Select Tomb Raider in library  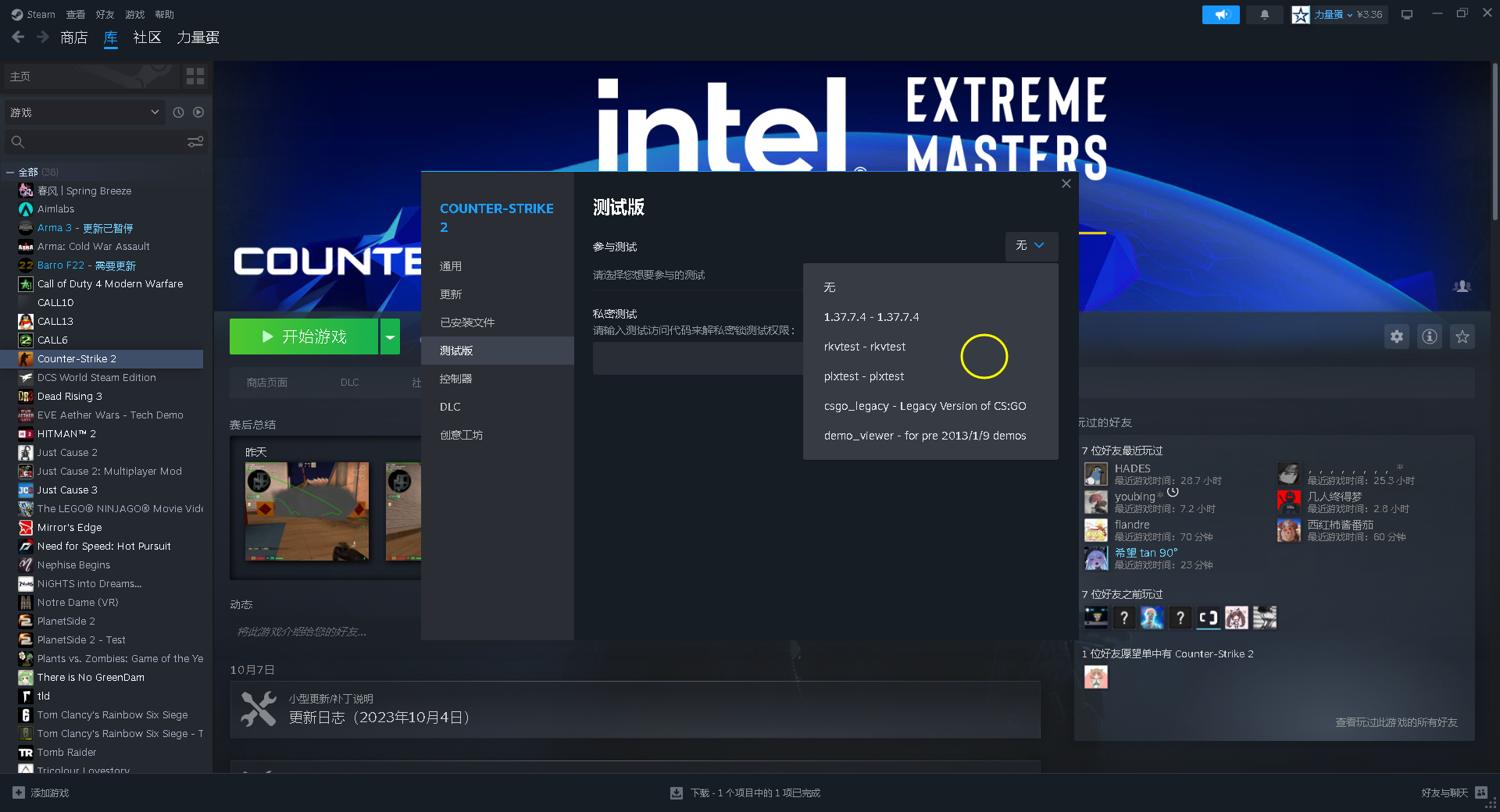67,753
